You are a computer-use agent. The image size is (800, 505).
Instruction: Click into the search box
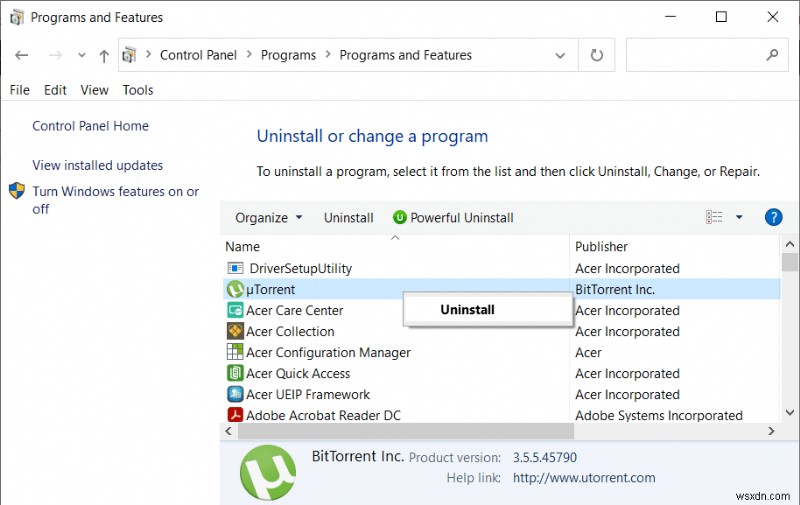(x=707, y=55)
